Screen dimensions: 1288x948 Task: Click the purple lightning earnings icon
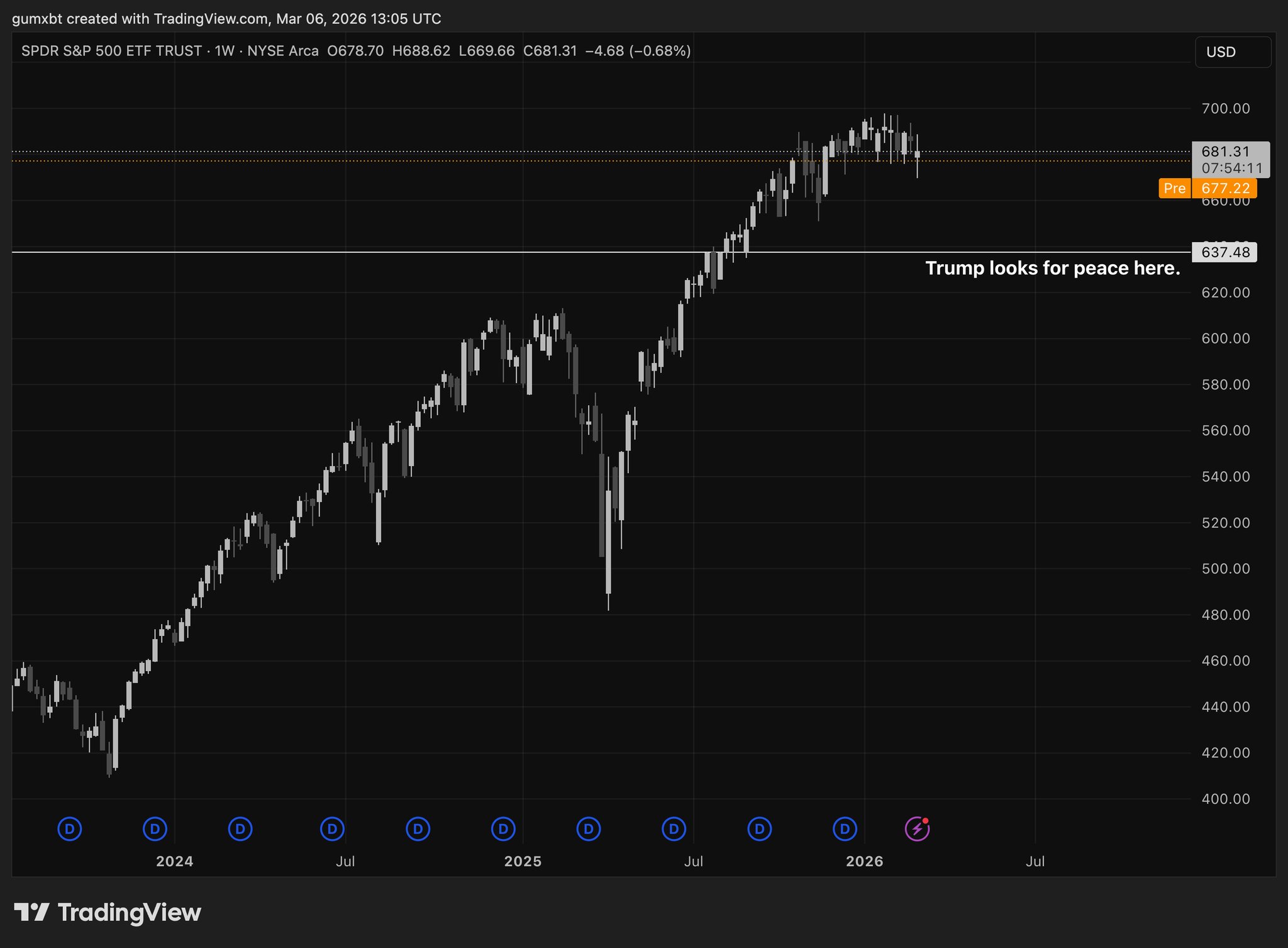[x=917, y=828]
